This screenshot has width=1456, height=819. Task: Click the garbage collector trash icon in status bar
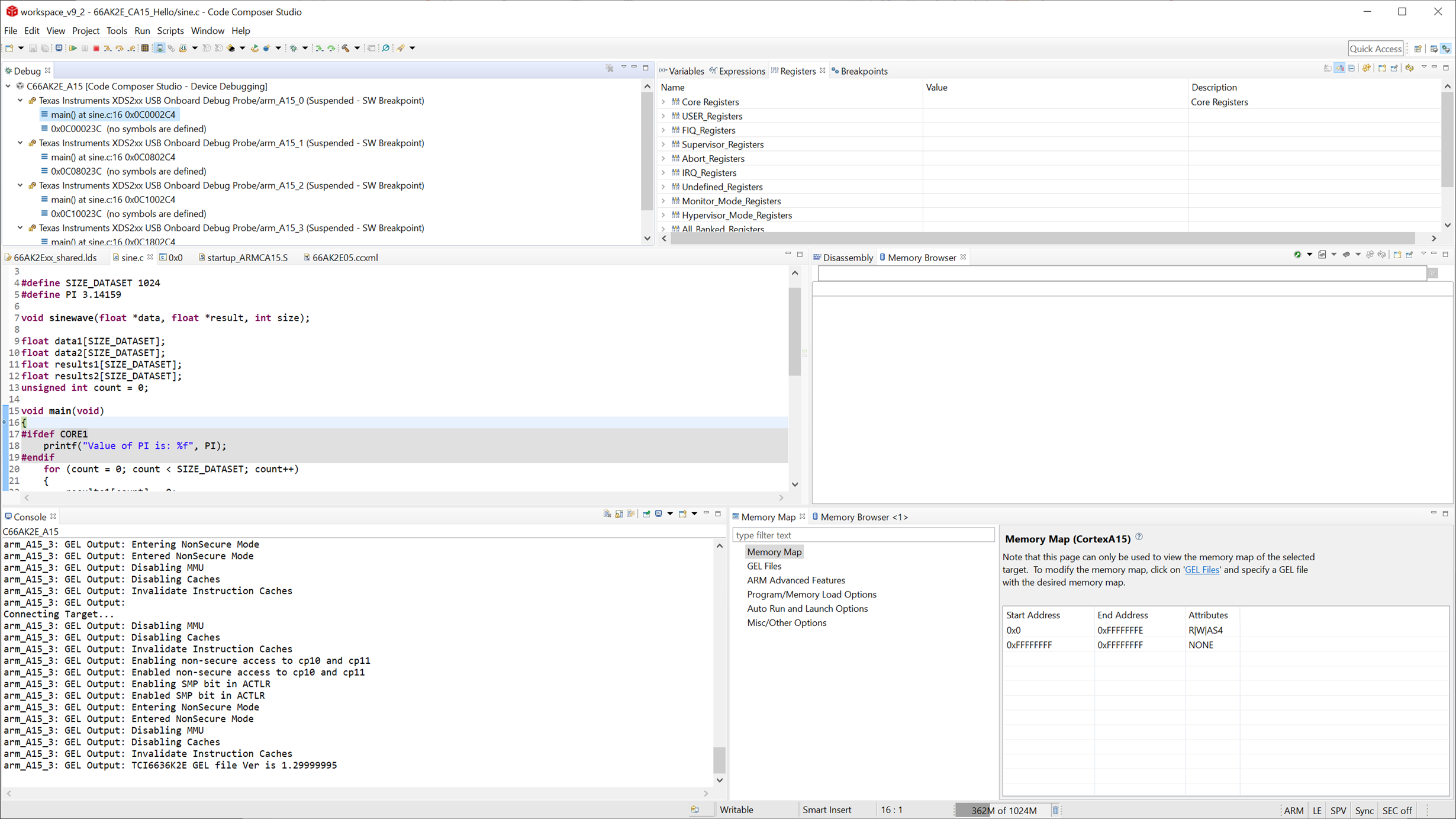tap(1056, 810)
